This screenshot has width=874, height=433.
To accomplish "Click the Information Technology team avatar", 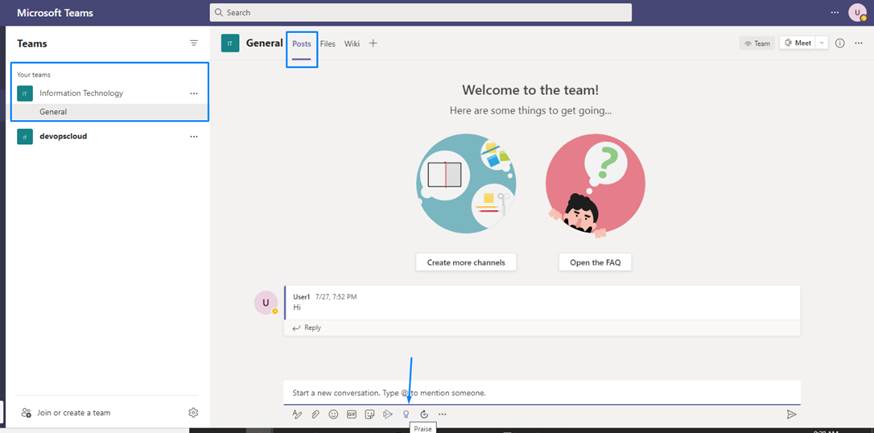I will [x=25, y=94].
